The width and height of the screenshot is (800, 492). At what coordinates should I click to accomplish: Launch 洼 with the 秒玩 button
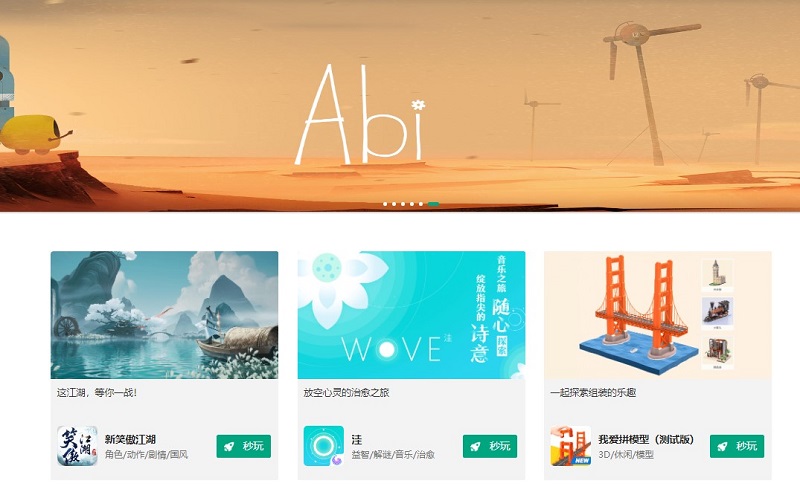[490, 446]
